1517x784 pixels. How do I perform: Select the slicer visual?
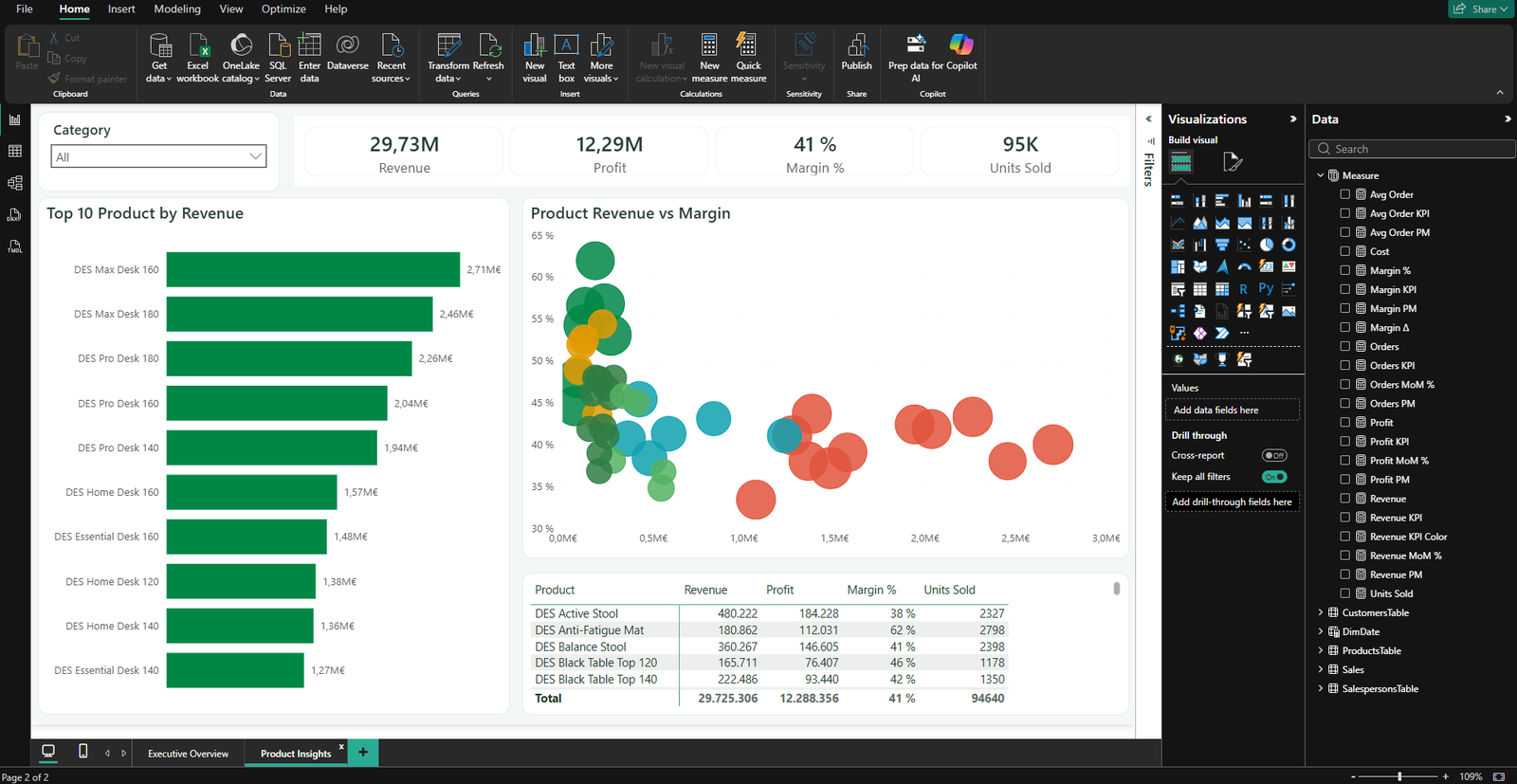point(1178,288)
